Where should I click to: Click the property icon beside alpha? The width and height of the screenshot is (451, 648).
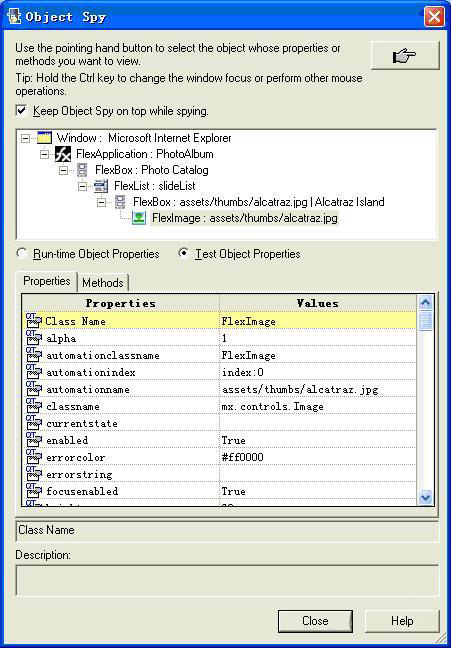click(34, 338)
